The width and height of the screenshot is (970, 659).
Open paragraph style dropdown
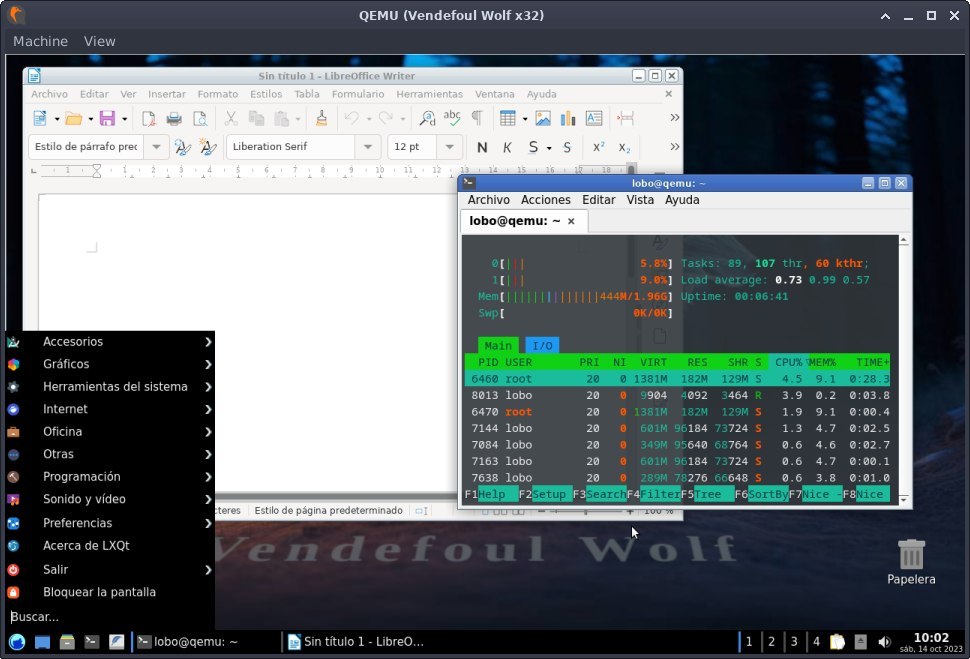click(x=157, y=147)
